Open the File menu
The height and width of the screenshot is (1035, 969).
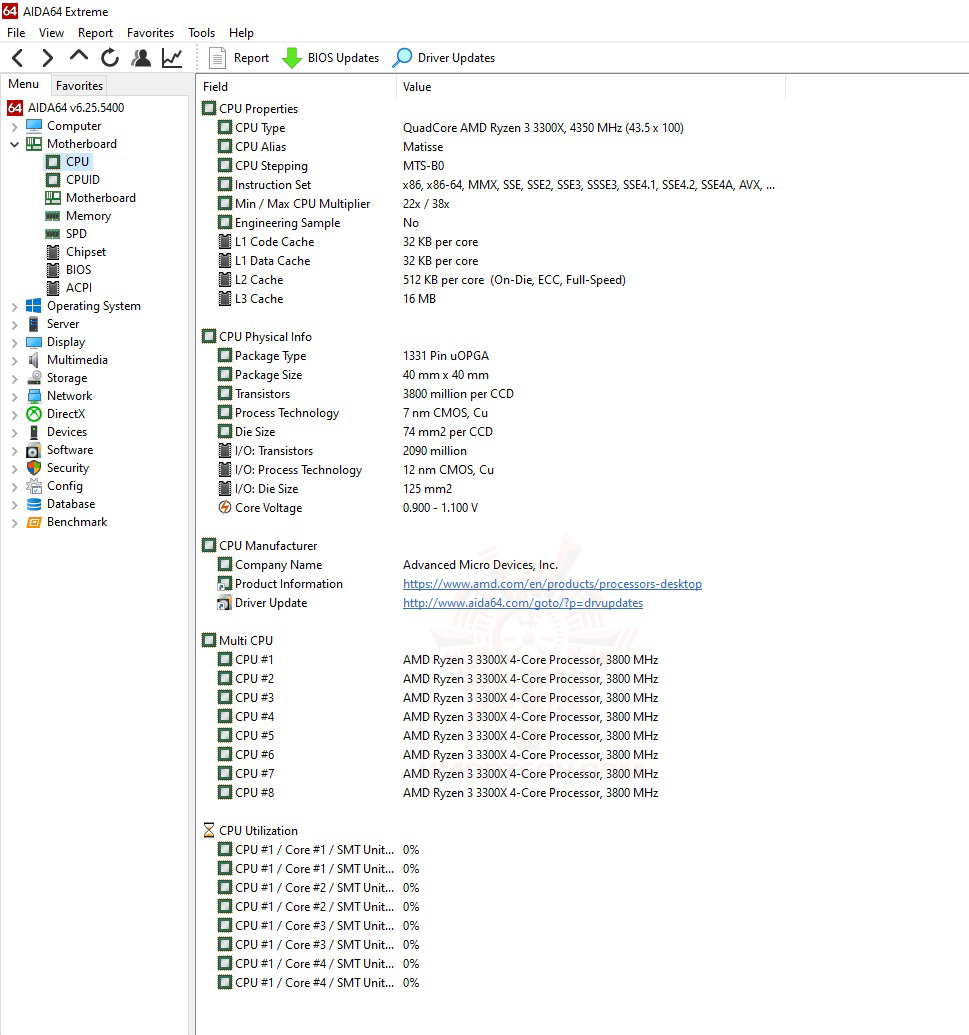coord(16,33)
